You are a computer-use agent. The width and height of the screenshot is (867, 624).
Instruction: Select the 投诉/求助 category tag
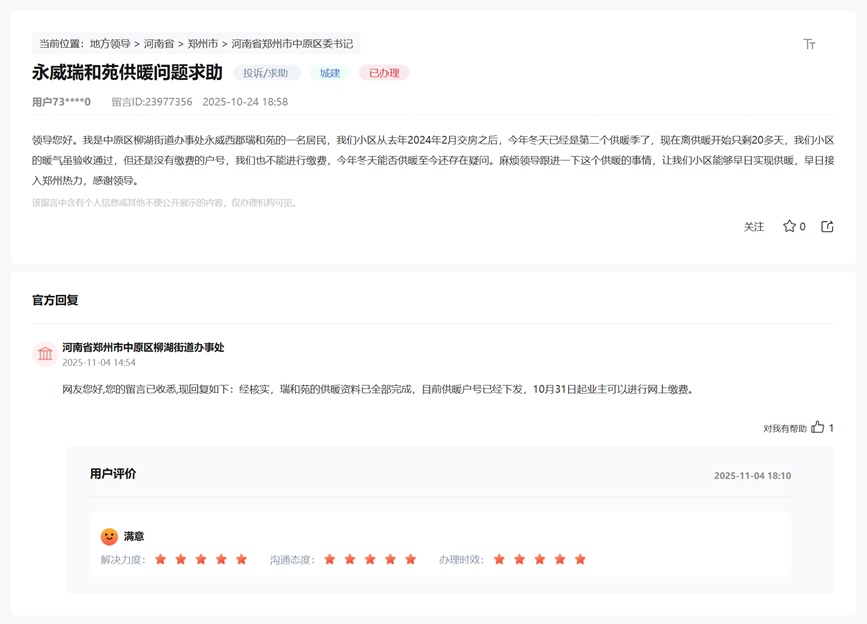[266, 73]
